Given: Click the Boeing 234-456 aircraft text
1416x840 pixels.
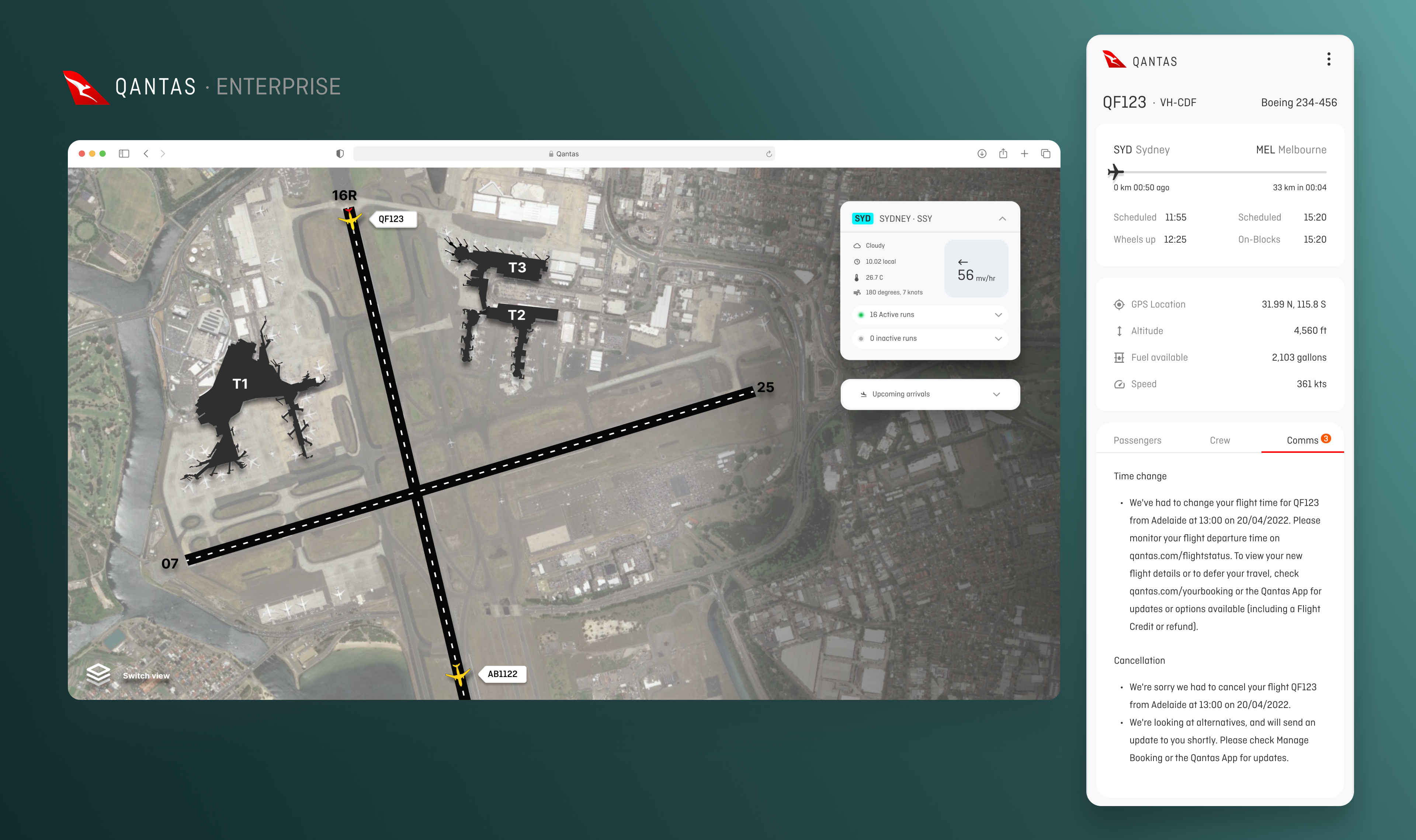Looking at the screenshot, I should click(x=1299, y=103).
